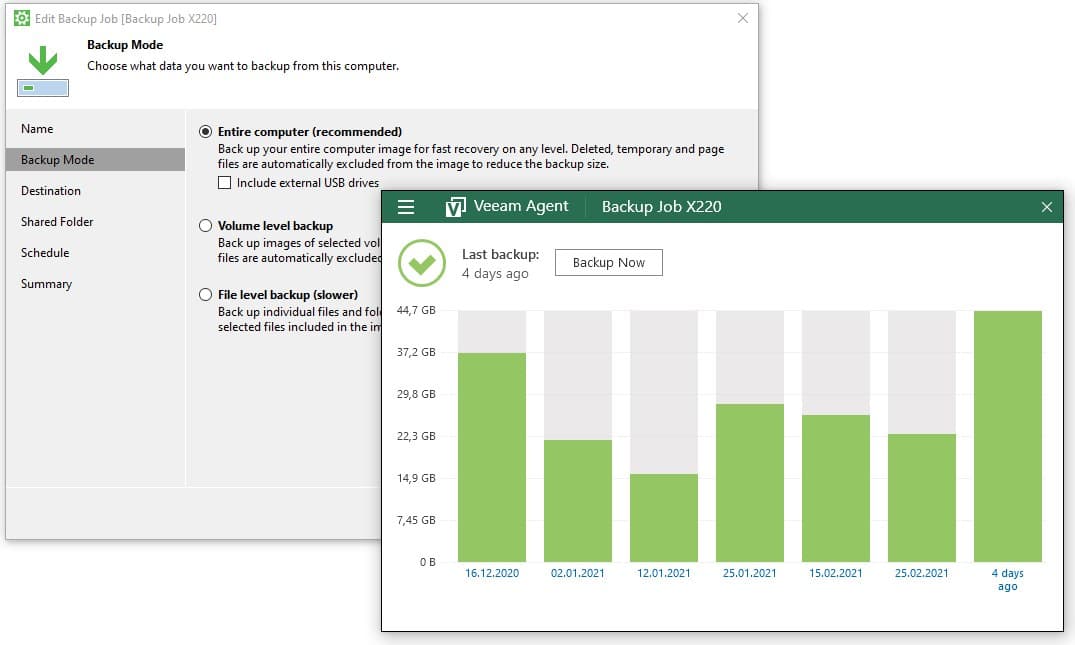The width and height of the screenshot is (1075, 645).
Task: Close the Veeam Agent window
Action: [x=1046, y=207]
